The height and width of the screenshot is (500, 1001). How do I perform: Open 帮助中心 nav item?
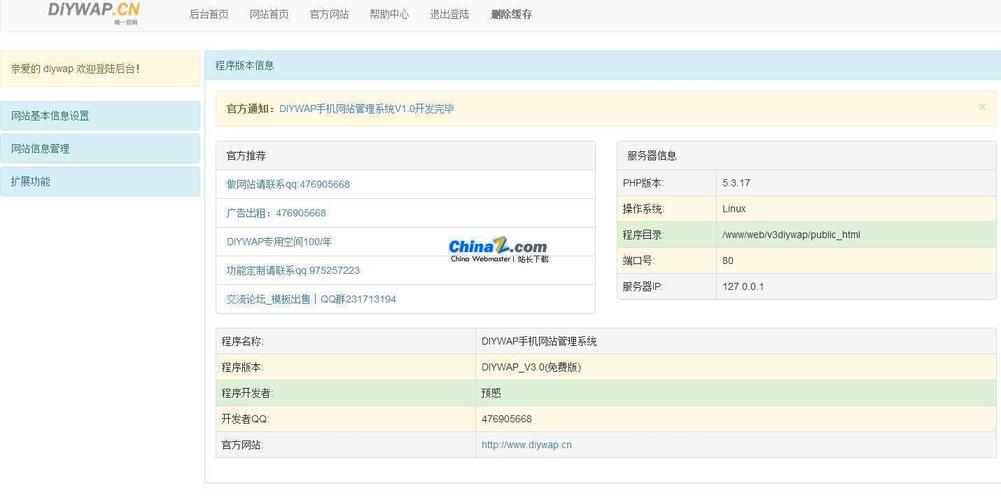(389, 14)
